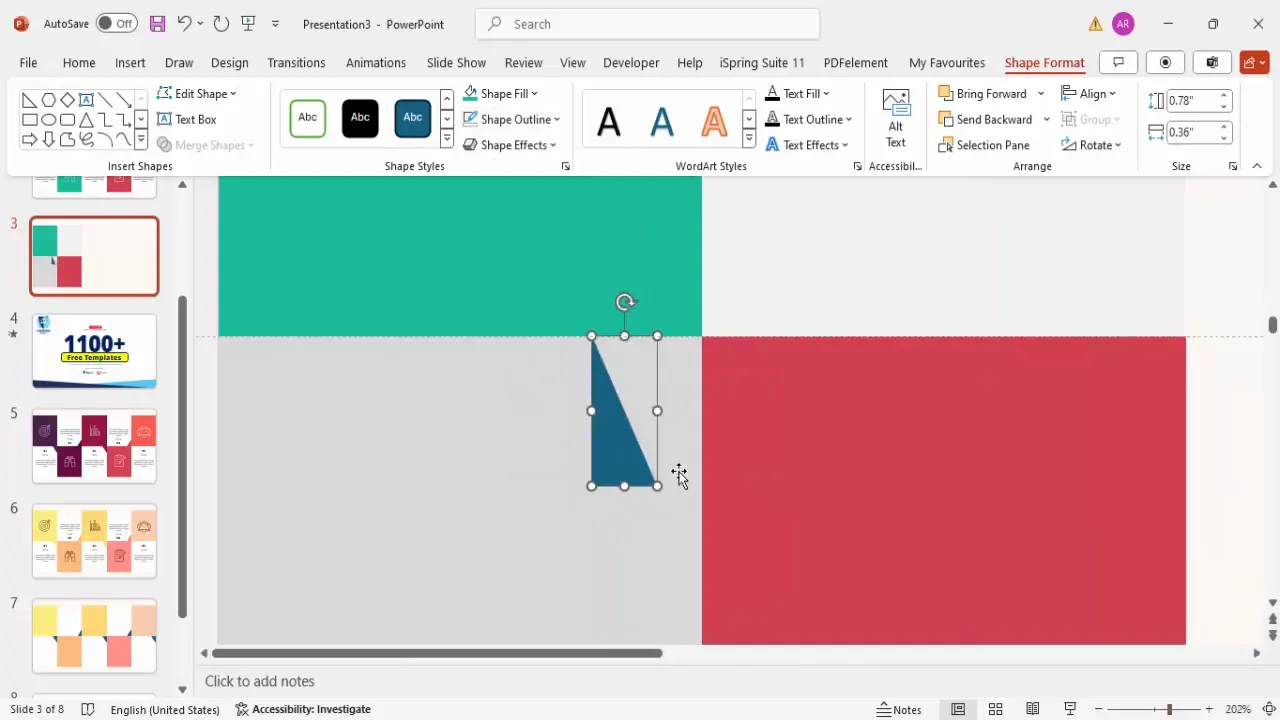Open the Comments pane icon
Image resolution: width=1280 pixels, height=720 pixels.
click(1118, 62)
